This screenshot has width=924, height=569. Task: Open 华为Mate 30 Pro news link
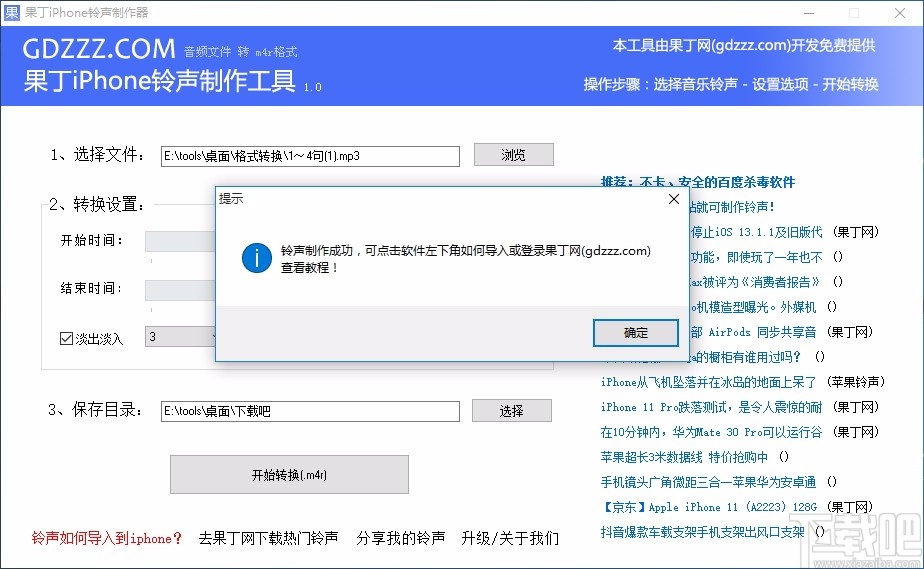711,432
